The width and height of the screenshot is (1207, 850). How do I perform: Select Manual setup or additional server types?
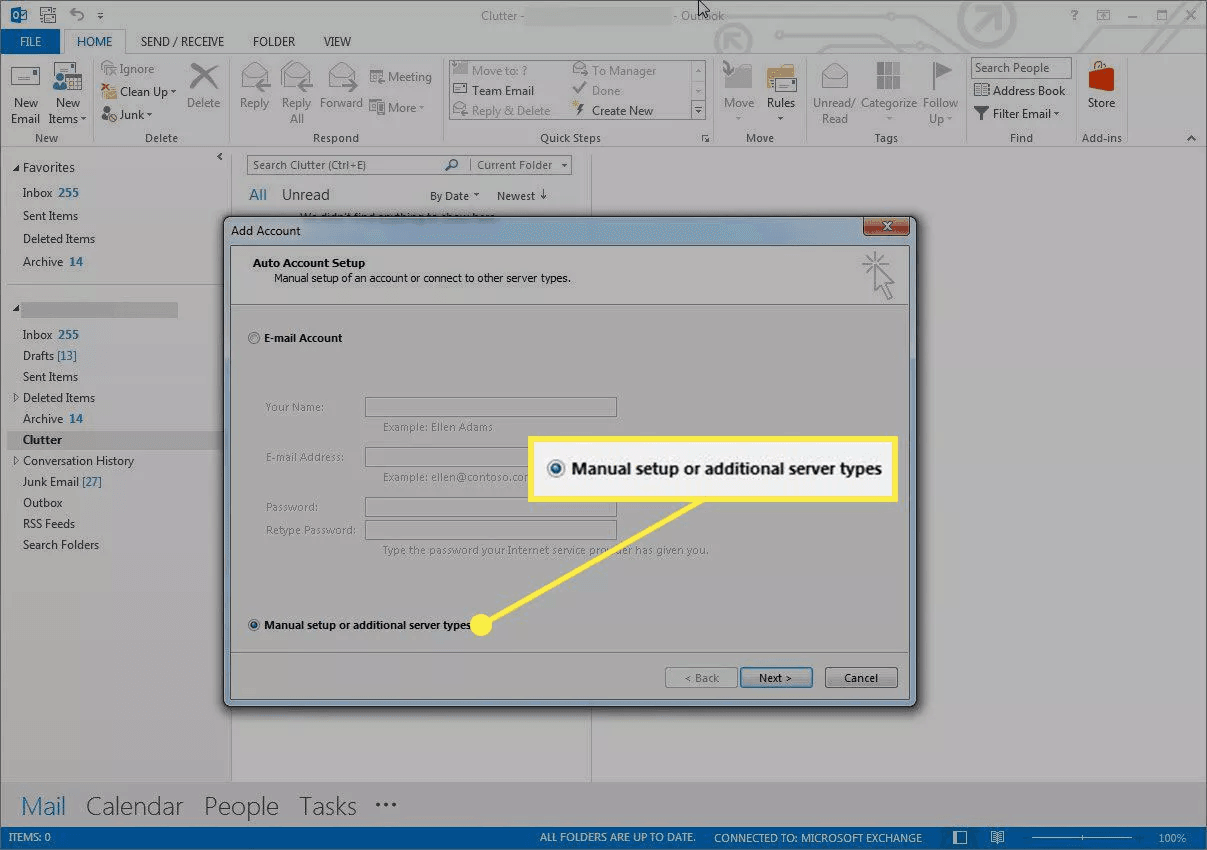click(x=254, y=625)
